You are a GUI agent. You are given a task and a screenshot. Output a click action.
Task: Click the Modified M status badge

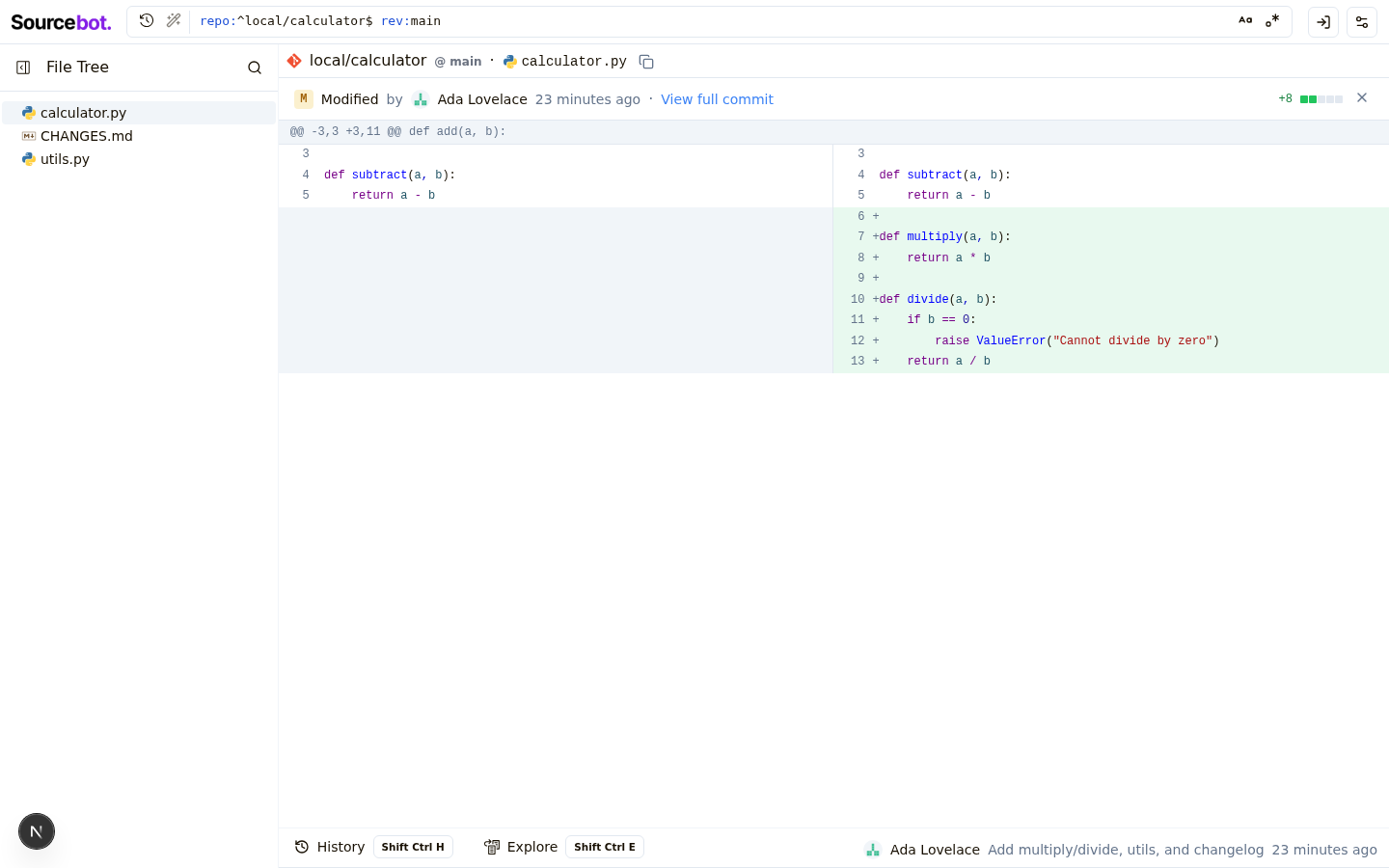click(304, 98)
